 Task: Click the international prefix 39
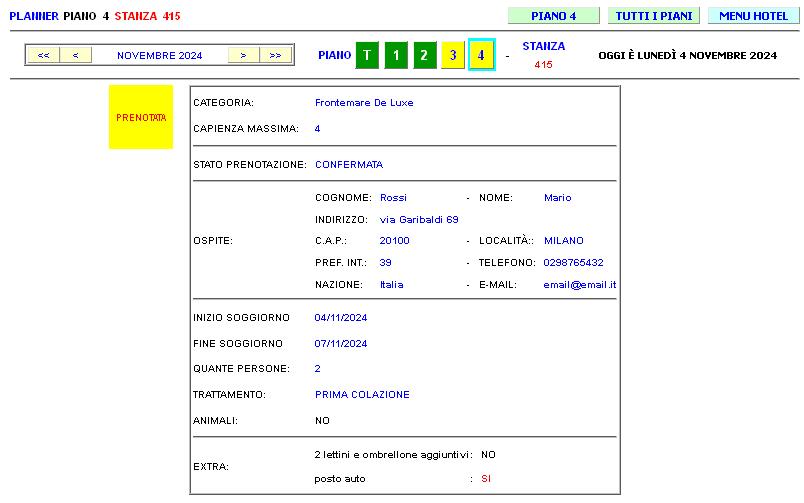[385, 263]
